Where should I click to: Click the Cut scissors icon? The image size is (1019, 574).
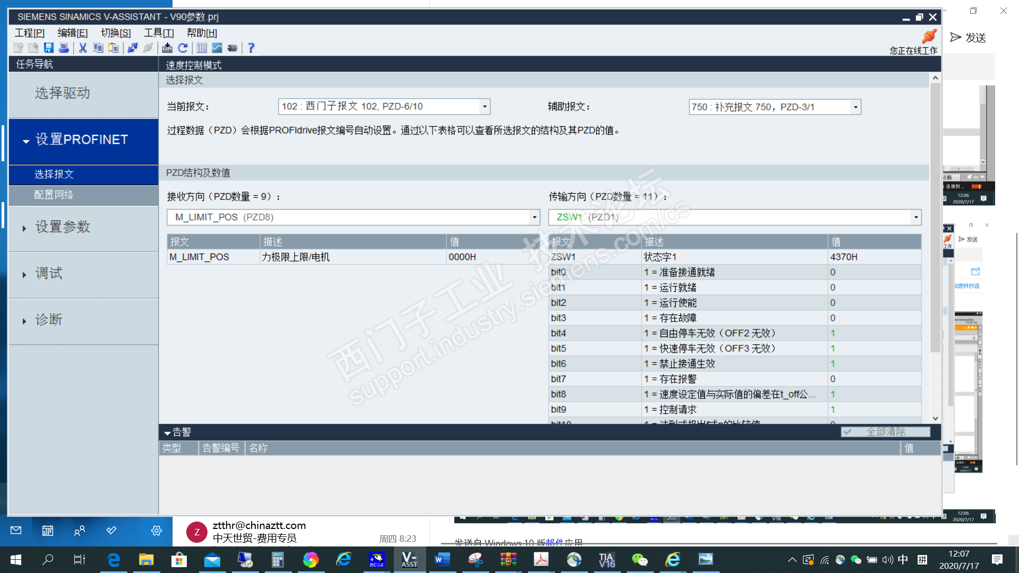pos(83,48)
